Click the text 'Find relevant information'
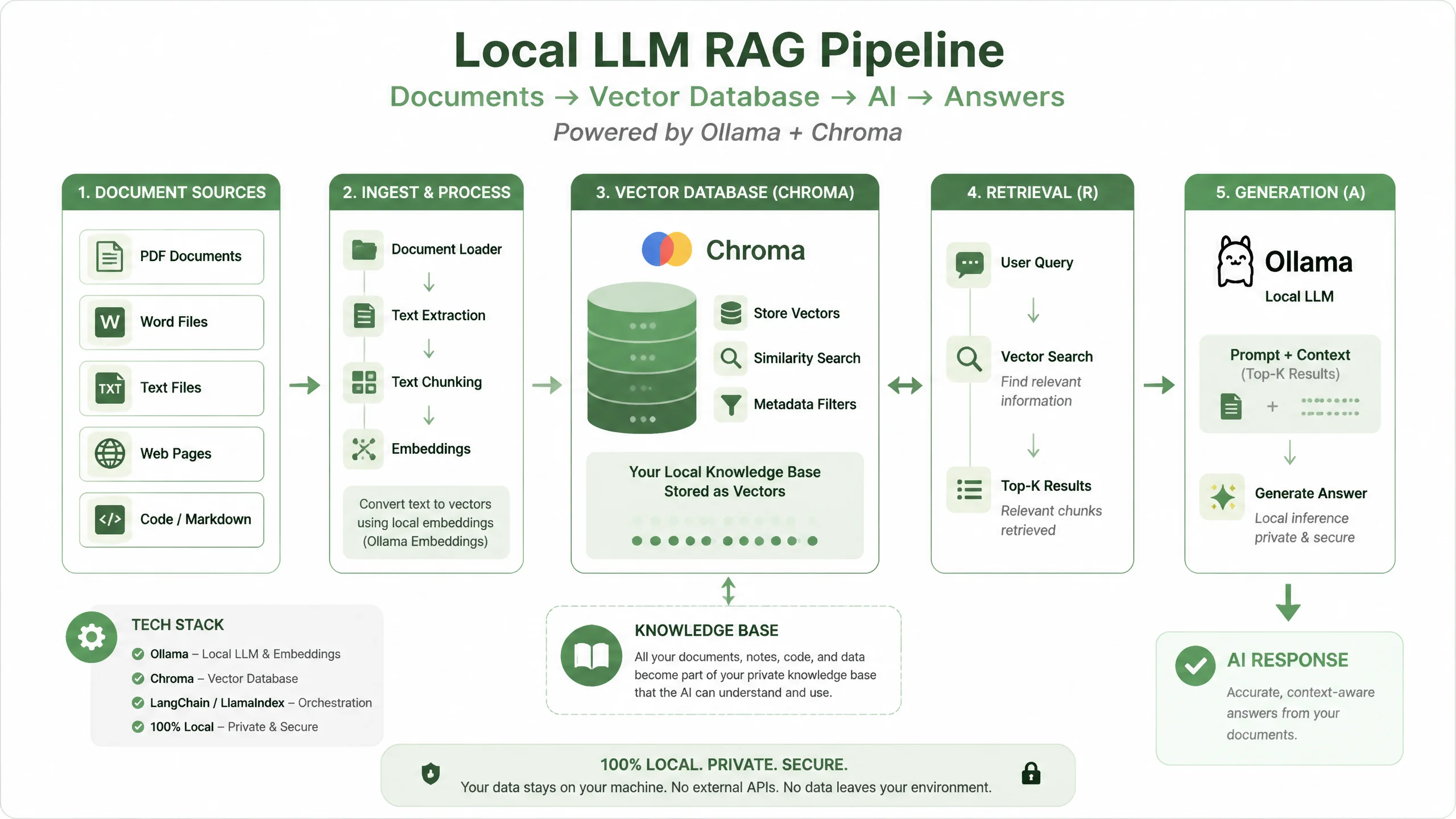This screenshot has width=1456, height=819. tap(1041, 391)
